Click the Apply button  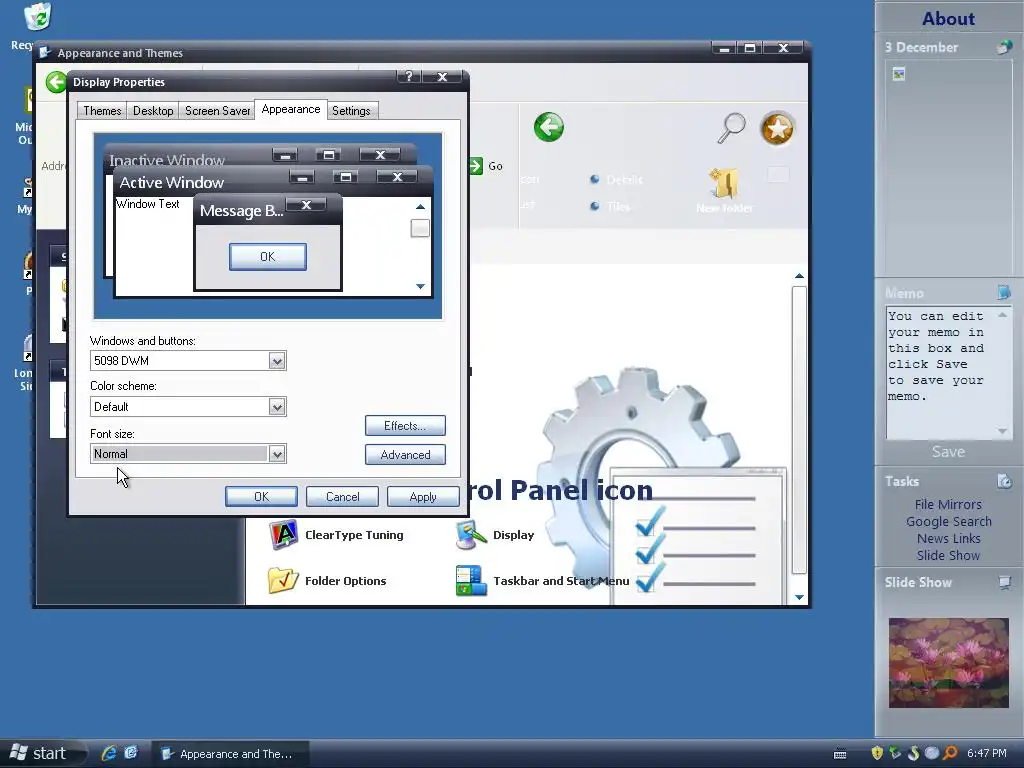[x=423, y=497]
